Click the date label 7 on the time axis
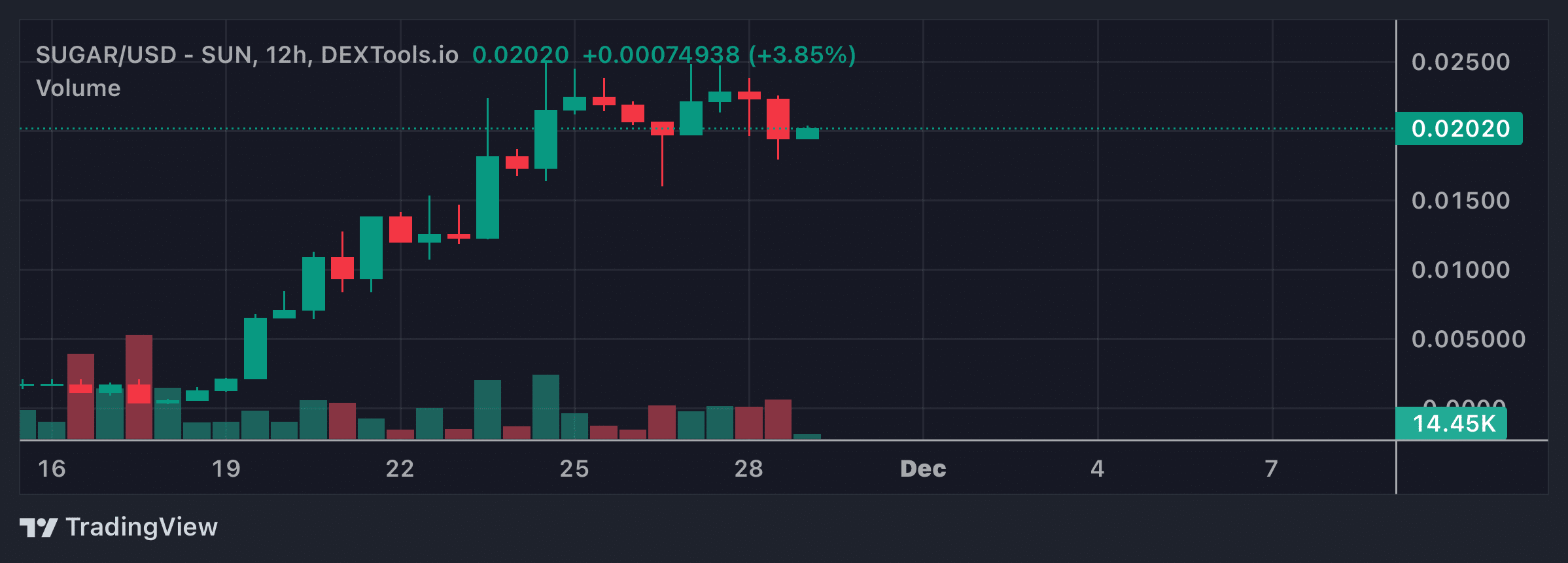The height and width of the screenshot is (563, 1568). pyautogui.click(x=1272, y=469)
